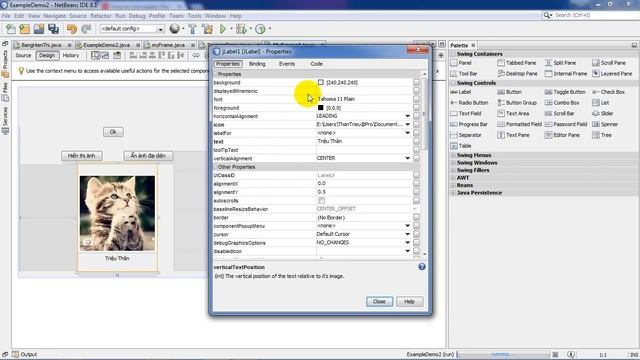The image size is (640, 360).
Task: Switch to Source view
Action: point(23,56)
